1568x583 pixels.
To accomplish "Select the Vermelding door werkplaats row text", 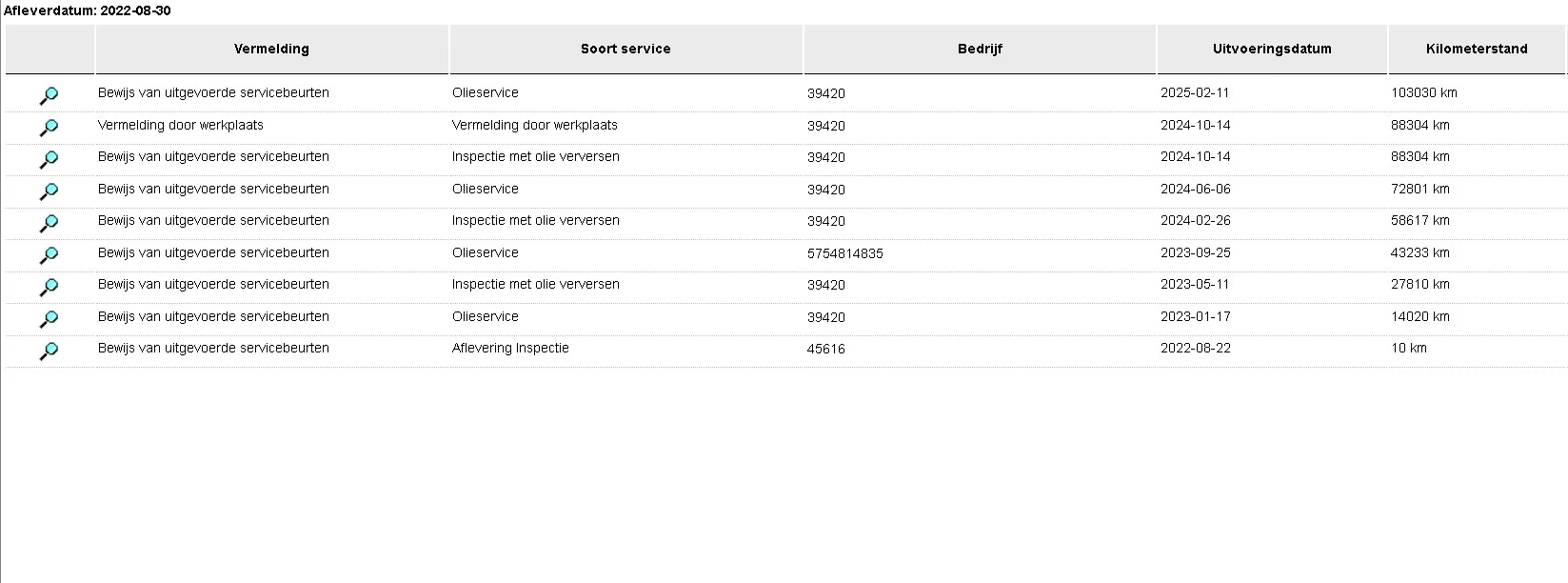I will pyautogui.click(x=179, y=125).
